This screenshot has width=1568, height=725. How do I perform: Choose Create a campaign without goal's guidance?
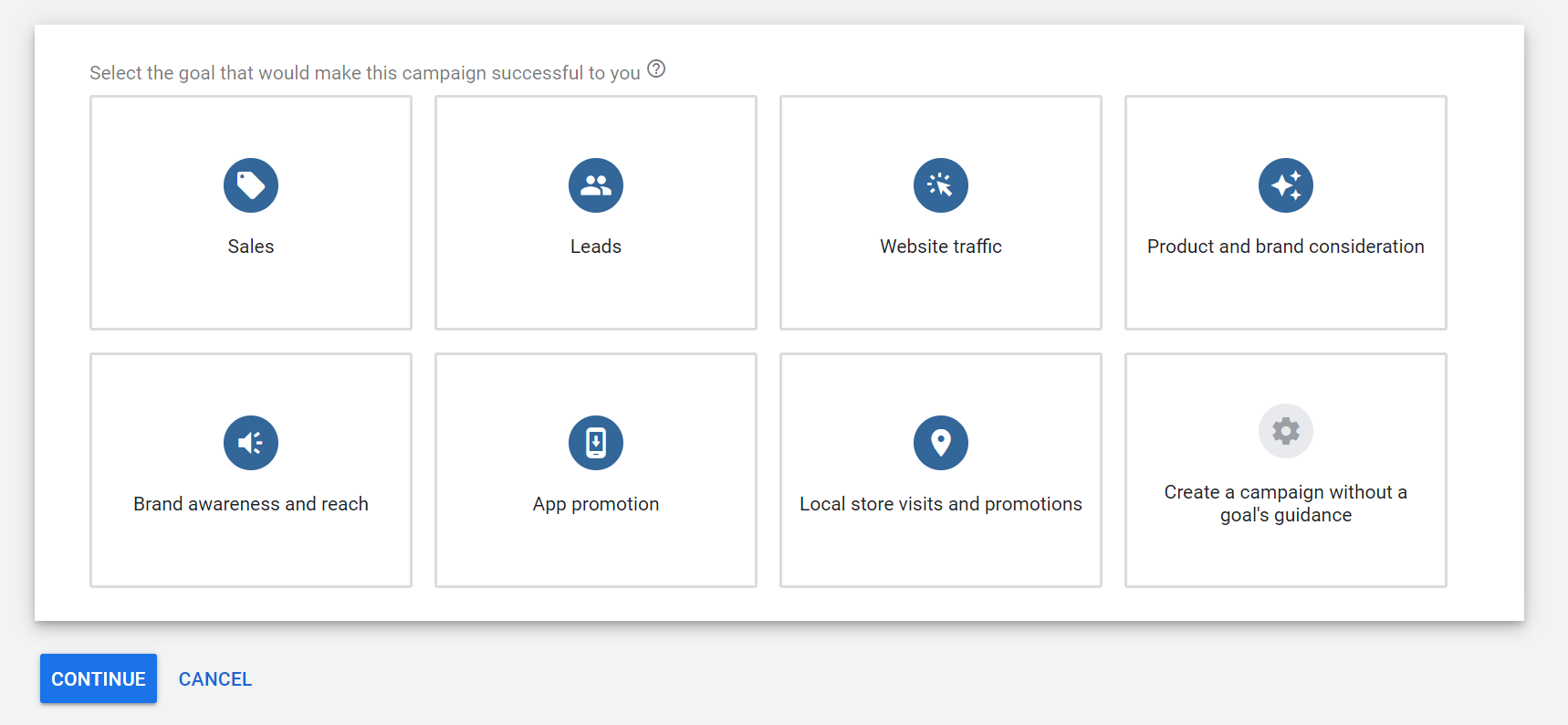(x=1286, y=503)
